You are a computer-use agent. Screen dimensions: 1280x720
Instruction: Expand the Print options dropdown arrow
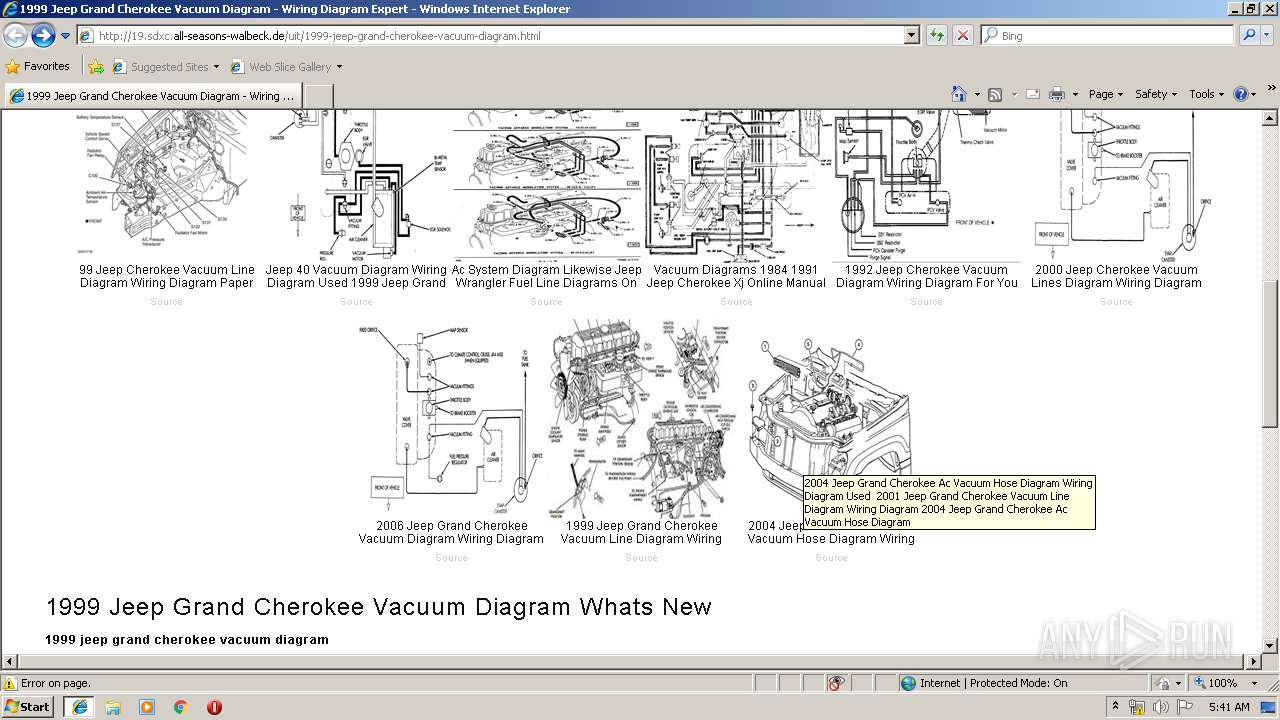pos(1075,94)
